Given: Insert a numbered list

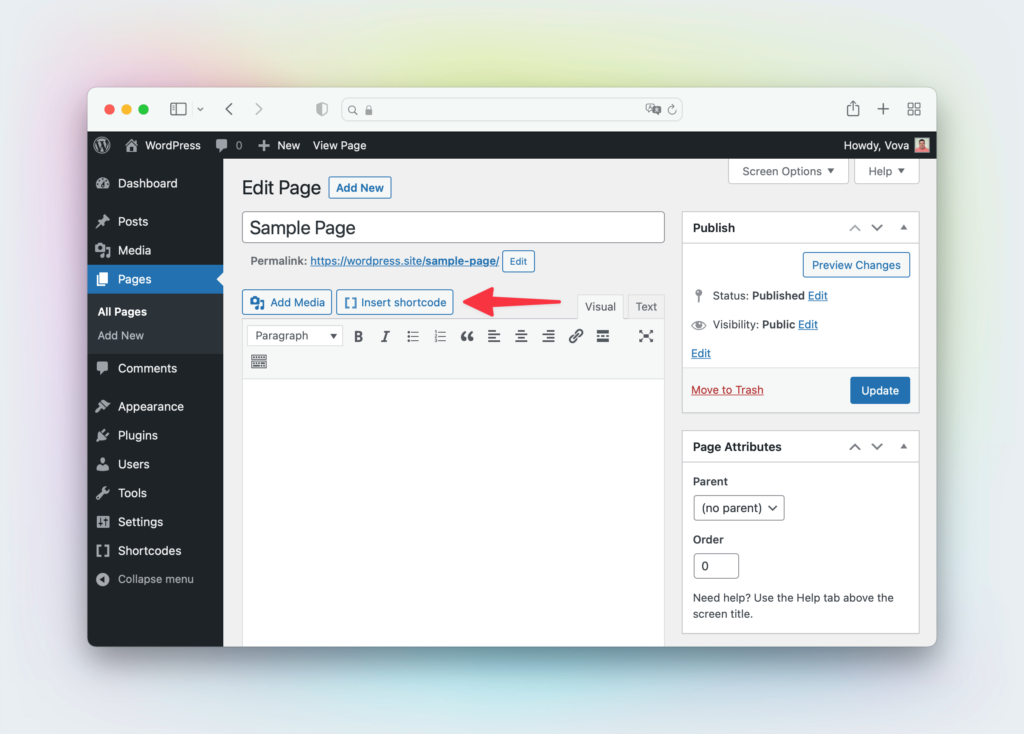Looking at the screenshot, I should click(x=440, y=337).
